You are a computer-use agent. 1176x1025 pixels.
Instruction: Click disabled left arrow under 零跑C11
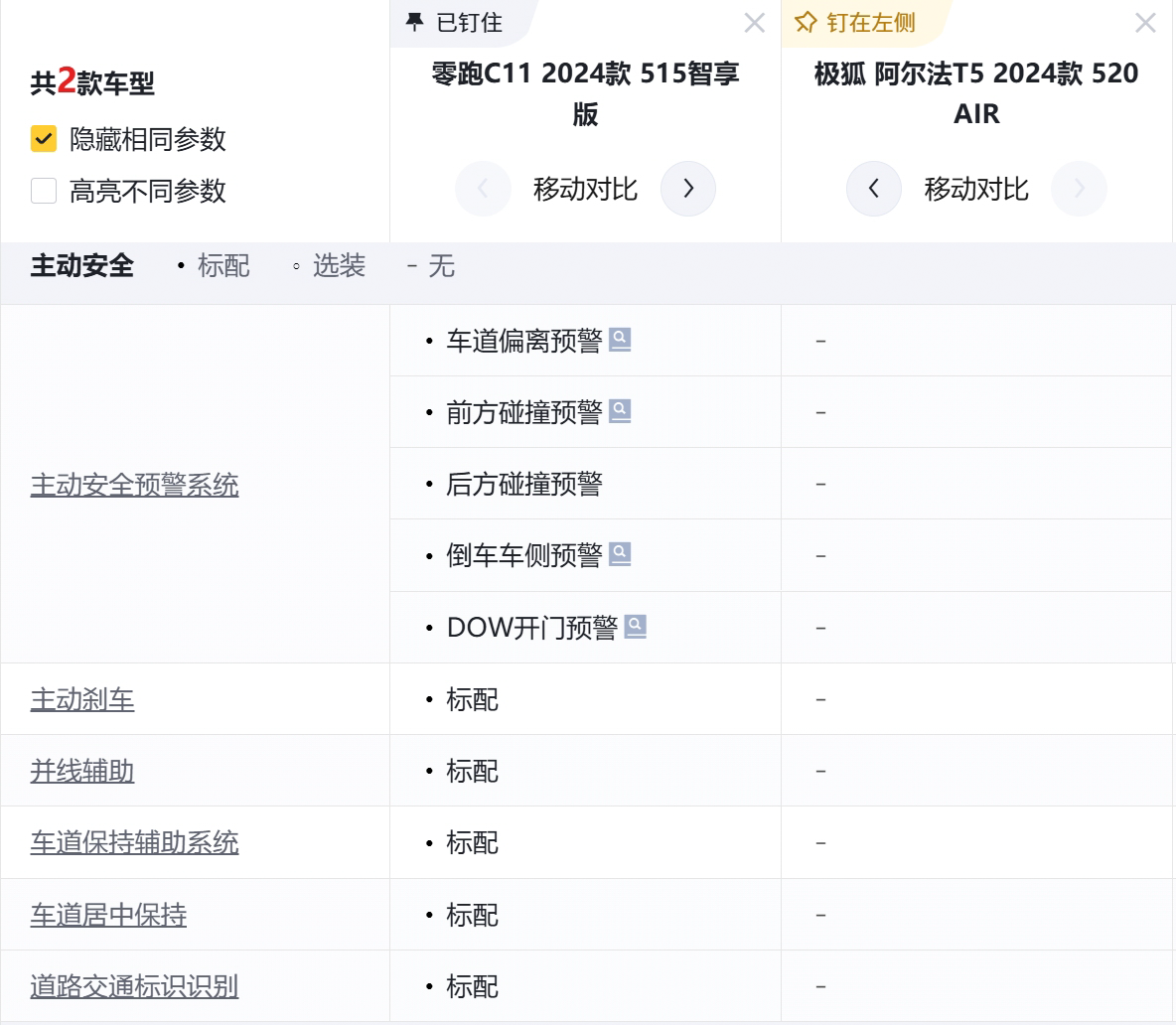click(x=483, y=188)
